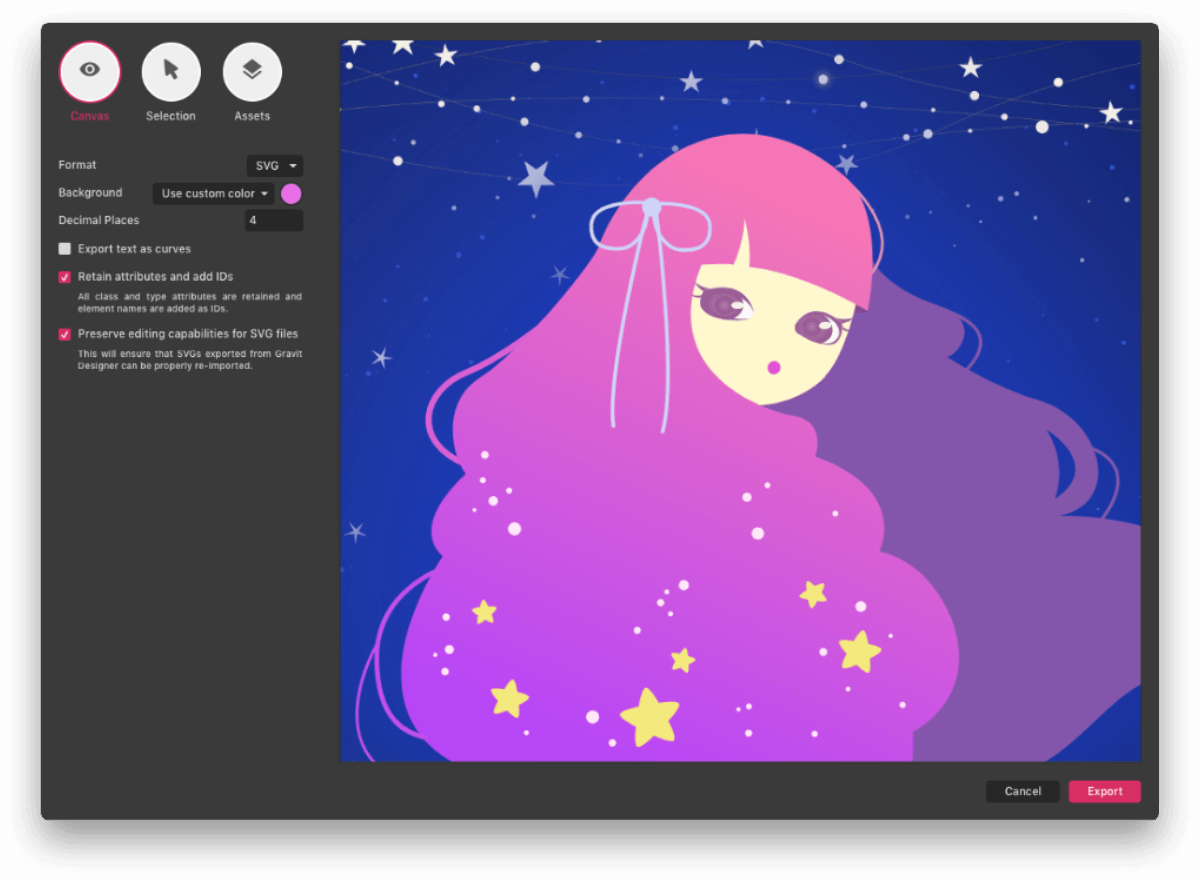
Task: Open the pink background color swatch
Action: (291, 194)
